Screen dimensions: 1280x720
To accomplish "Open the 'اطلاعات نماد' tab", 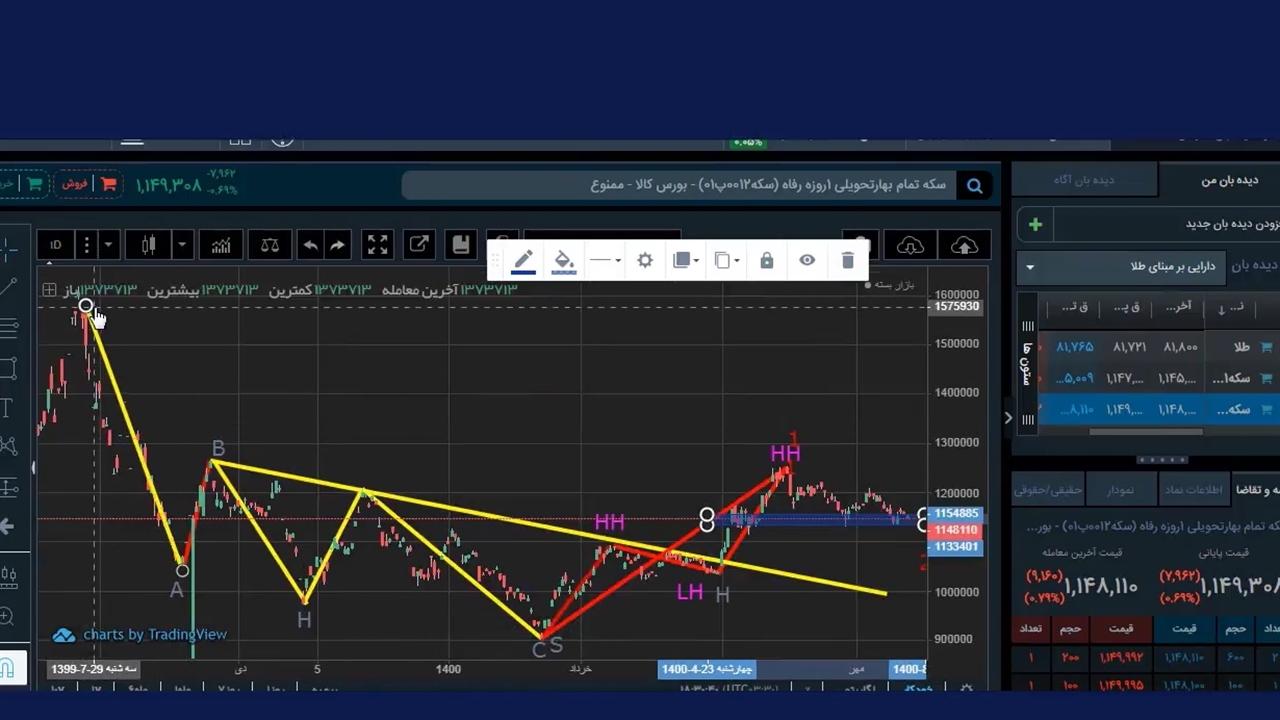I will [1193, 490].
